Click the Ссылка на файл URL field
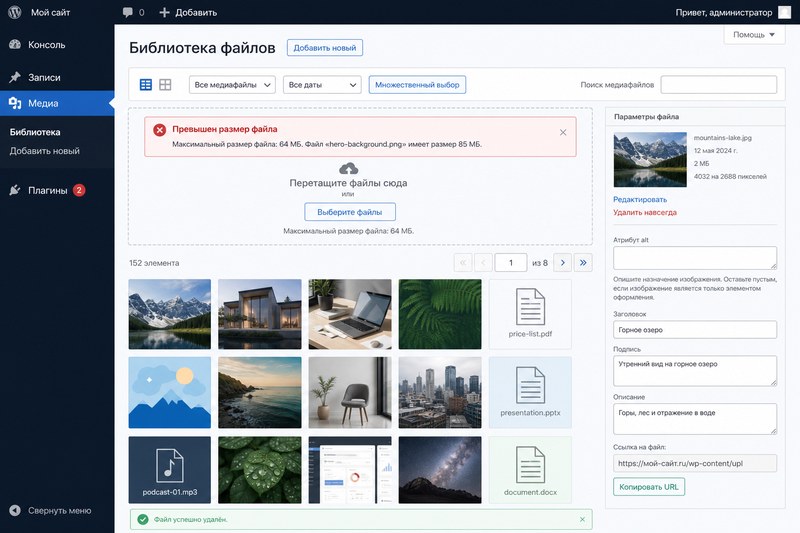This screenshot has width=800, height=533. click(x=695, y=463)
